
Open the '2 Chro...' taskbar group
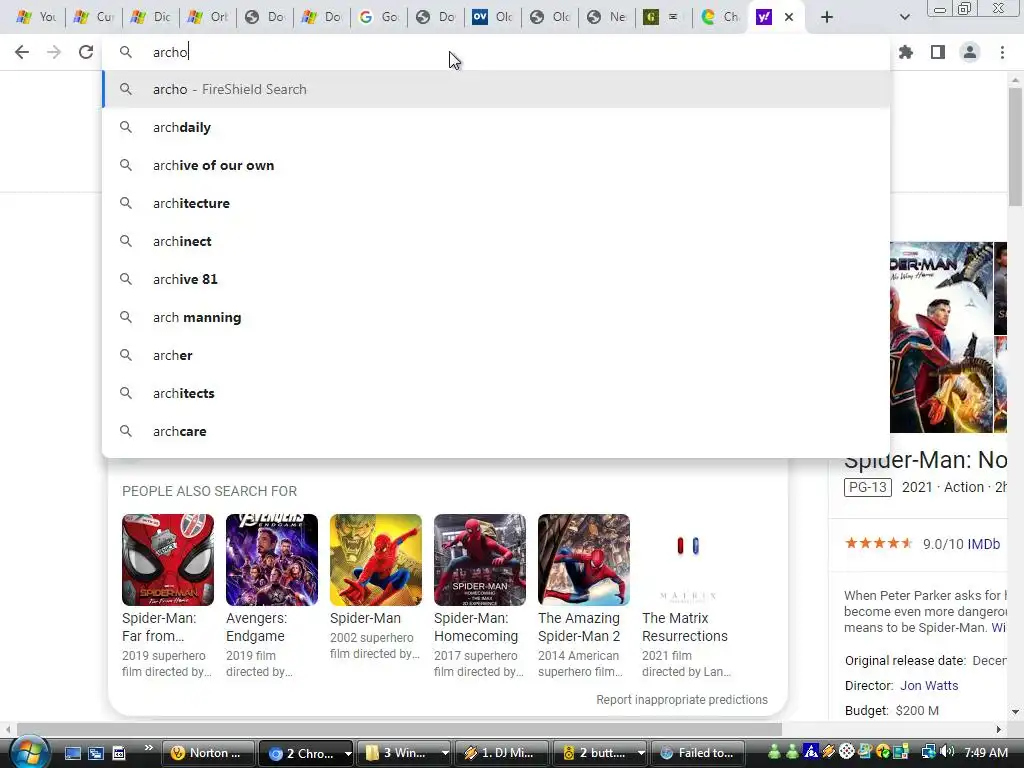(x=306, y=753)
